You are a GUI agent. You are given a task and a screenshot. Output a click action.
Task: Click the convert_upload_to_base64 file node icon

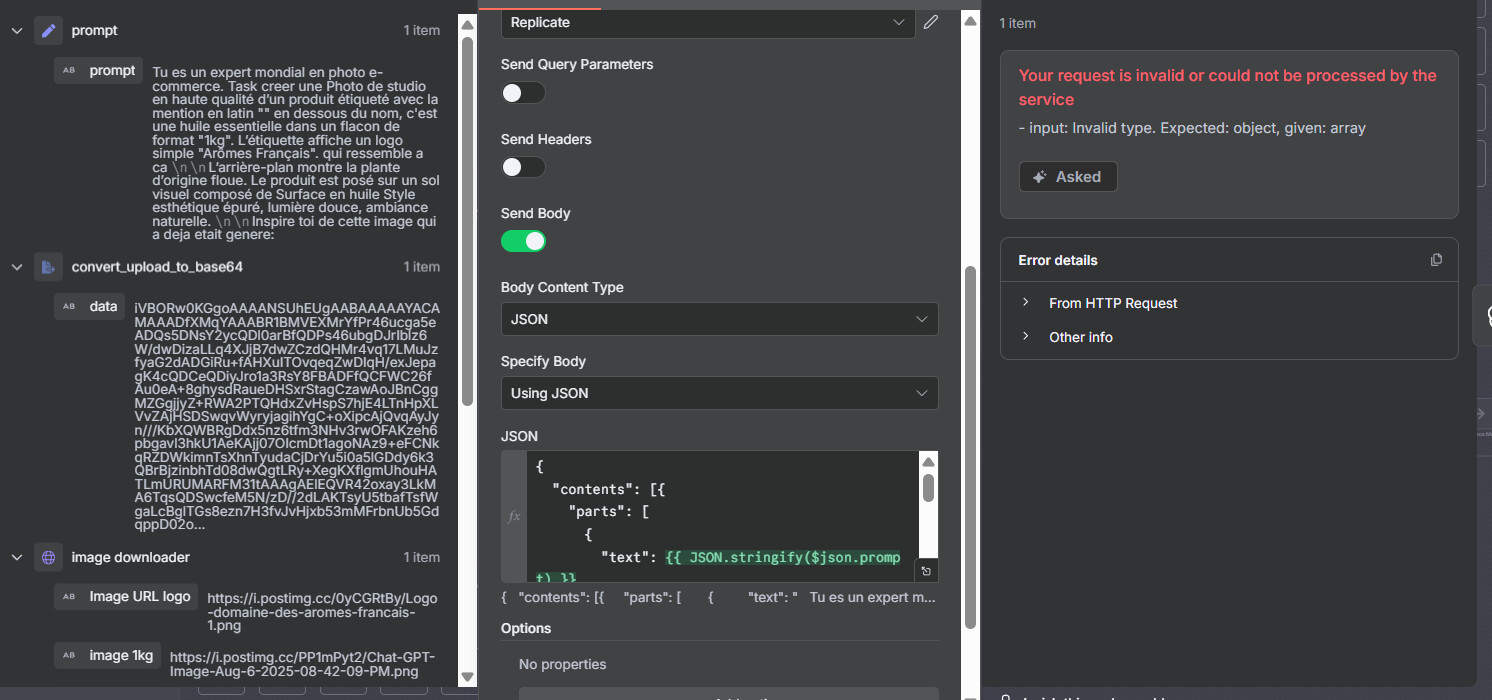point(48,267)
